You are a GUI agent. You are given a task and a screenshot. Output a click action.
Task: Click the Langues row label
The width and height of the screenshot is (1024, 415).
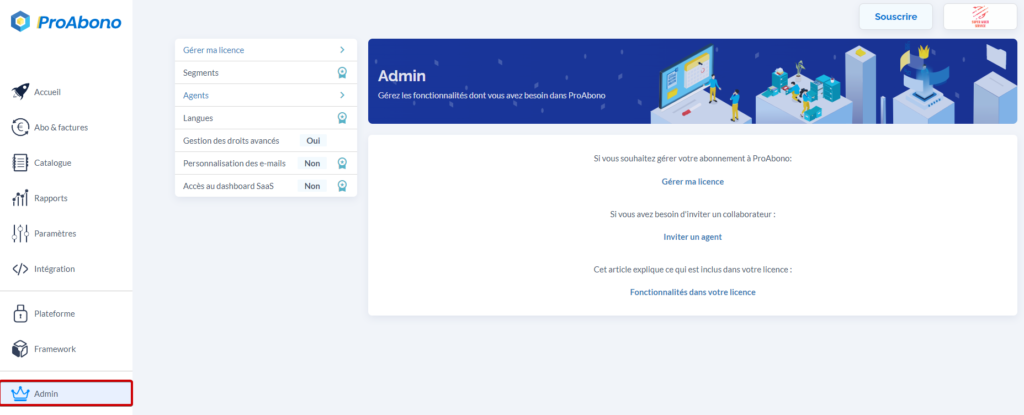point(199,118)
